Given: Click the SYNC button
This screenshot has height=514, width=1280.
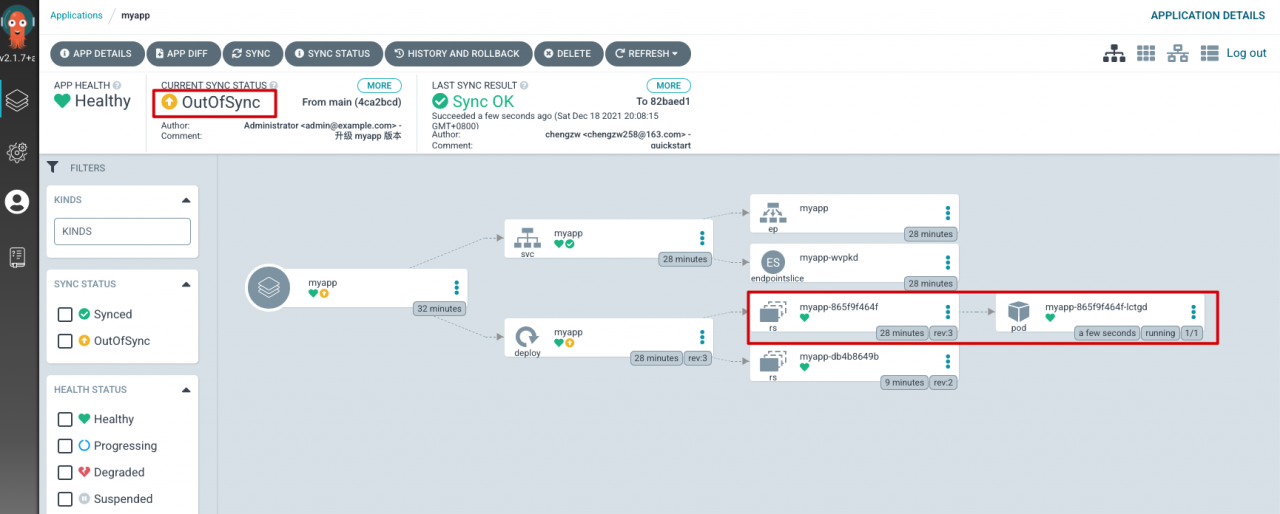Looking at the screenshot, I should pos(251,54).
